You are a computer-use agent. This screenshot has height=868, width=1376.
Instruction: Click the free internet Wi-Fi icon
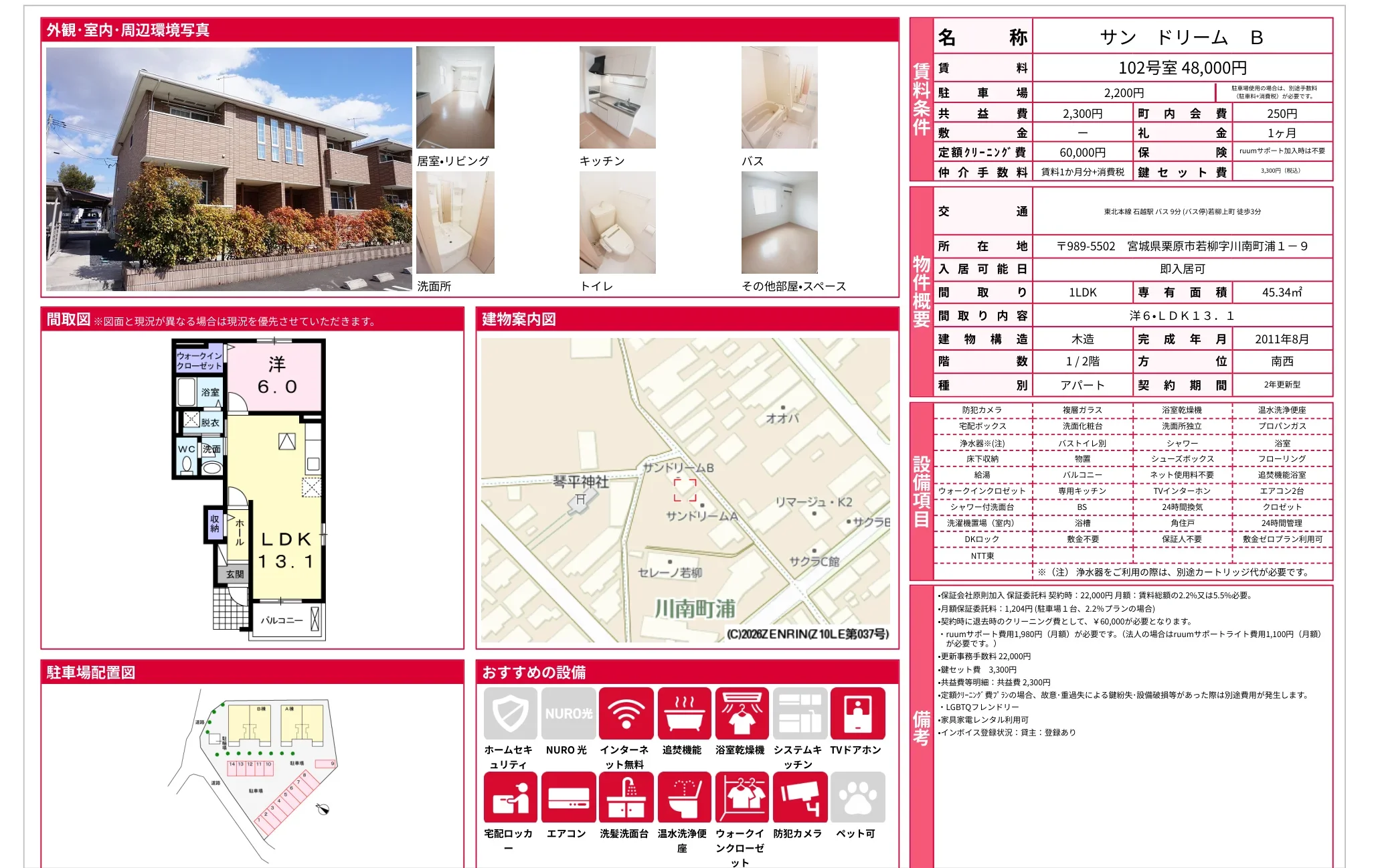pos(626,713)
